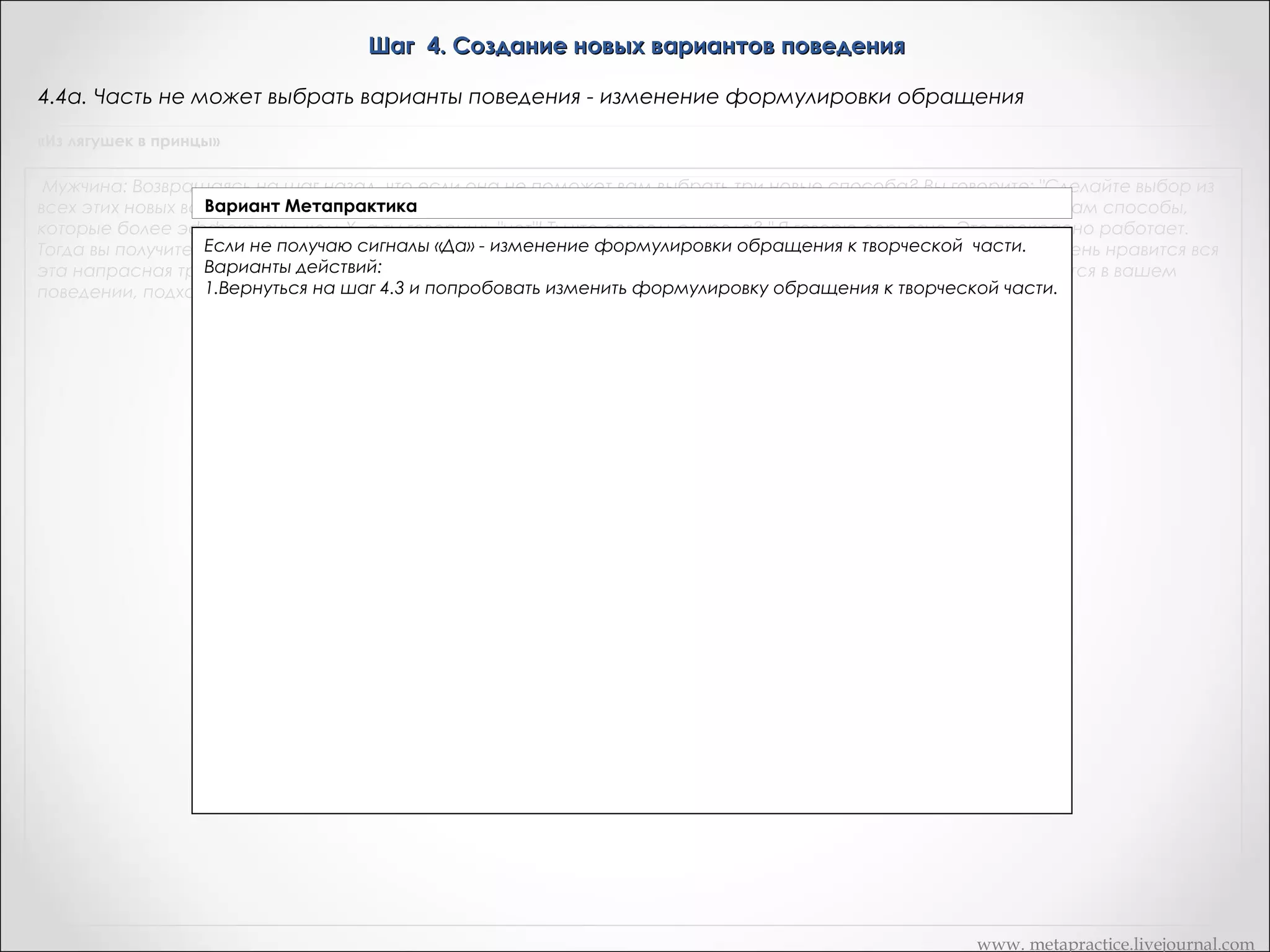Click the "Вариант Метапрактика" header box
1270x952 pixels.
pyautogui.click(x=631, y=205)
